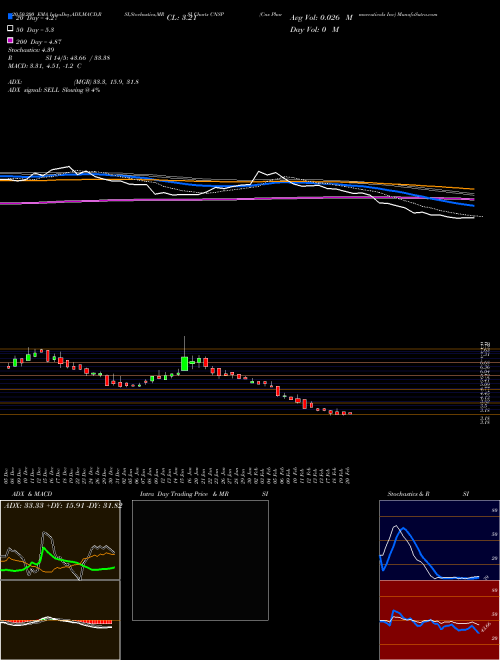The width and height of the screenshot is (500, 660).
Task: Select the '50 Day = 5.3' legend text
Action: click(x=35, y=30)
